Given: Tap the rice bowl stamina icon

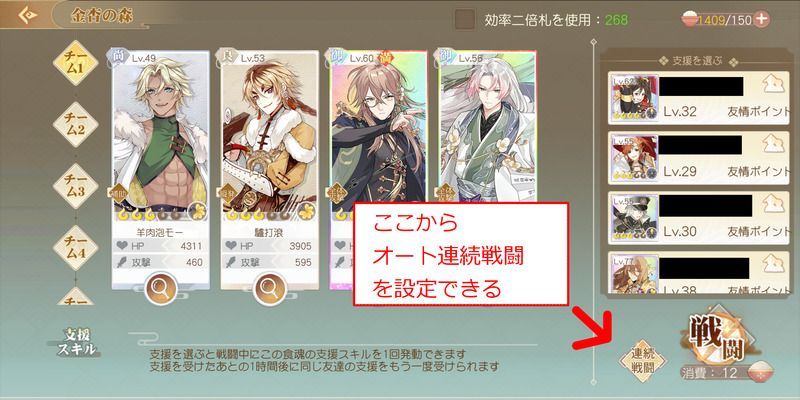Looking at the screenshot, I should (x=689, y=19).
